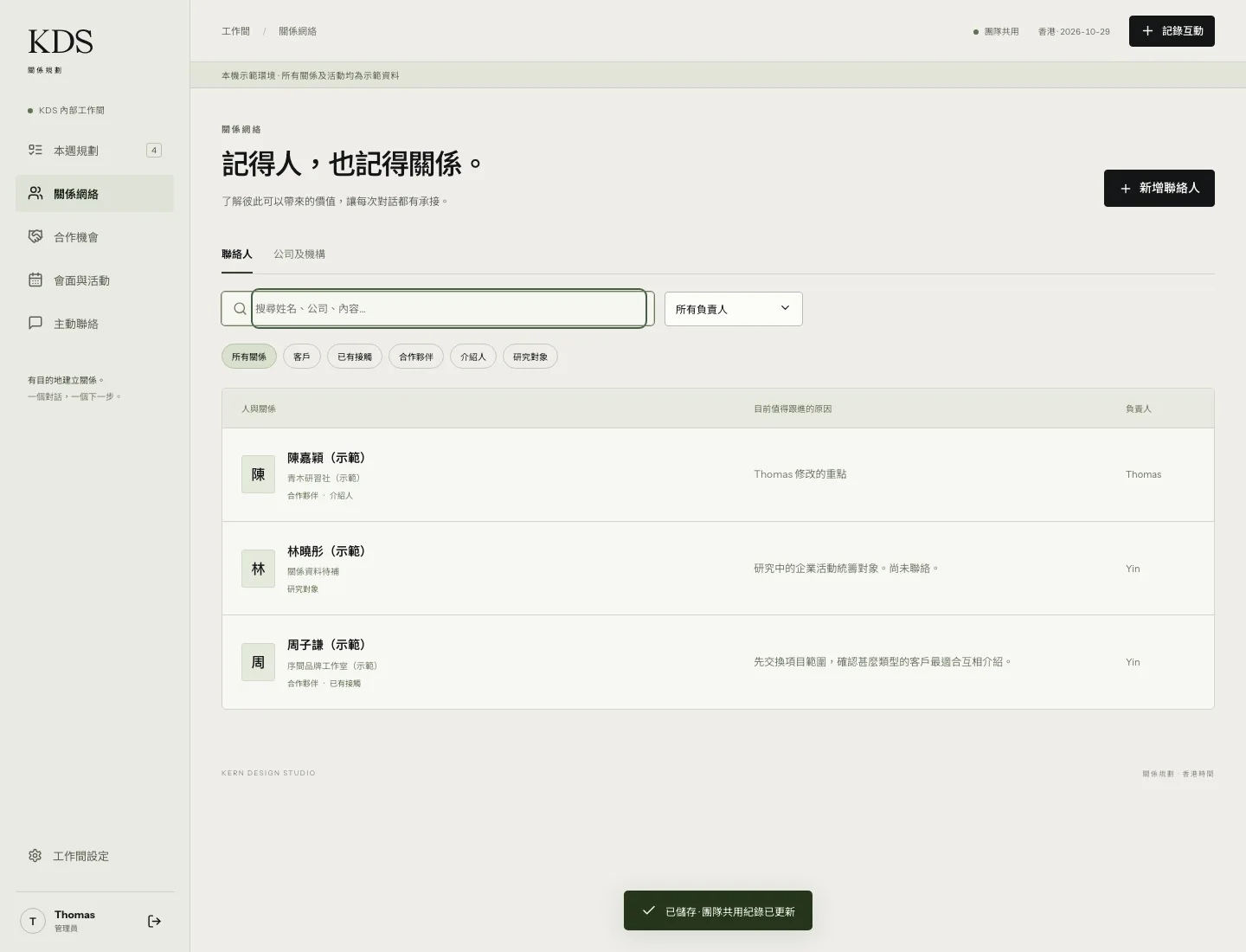Click the T user avatar
Image resolution: width=1246 pixels, height=952 pixels.
coord(33,921)
